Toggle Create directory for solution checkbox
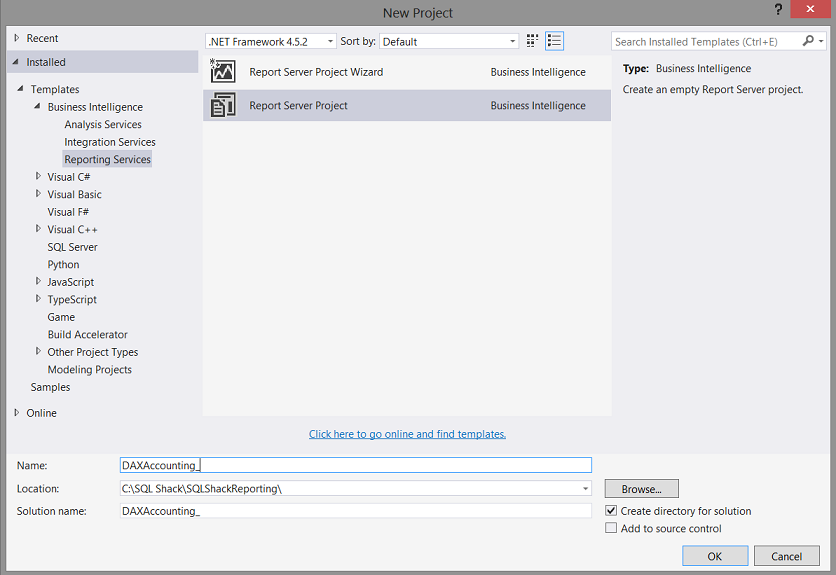836x575 pixels. point(611,510)
